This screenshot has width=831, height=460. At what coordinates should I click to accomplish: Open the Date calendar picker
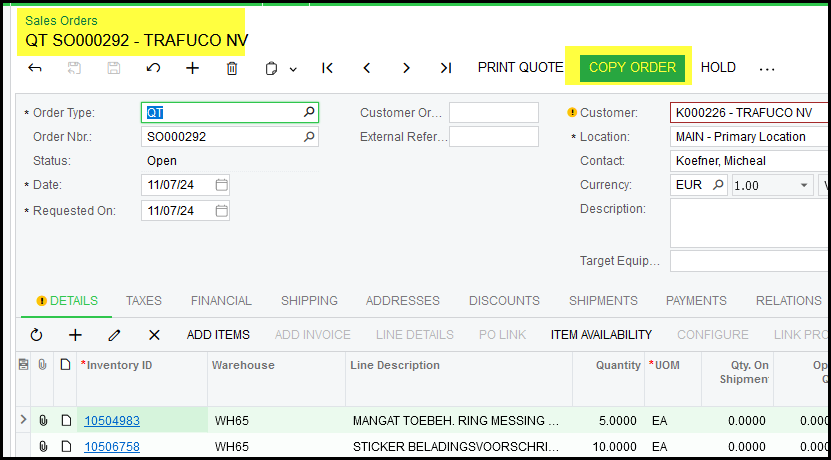coord(221,185)
